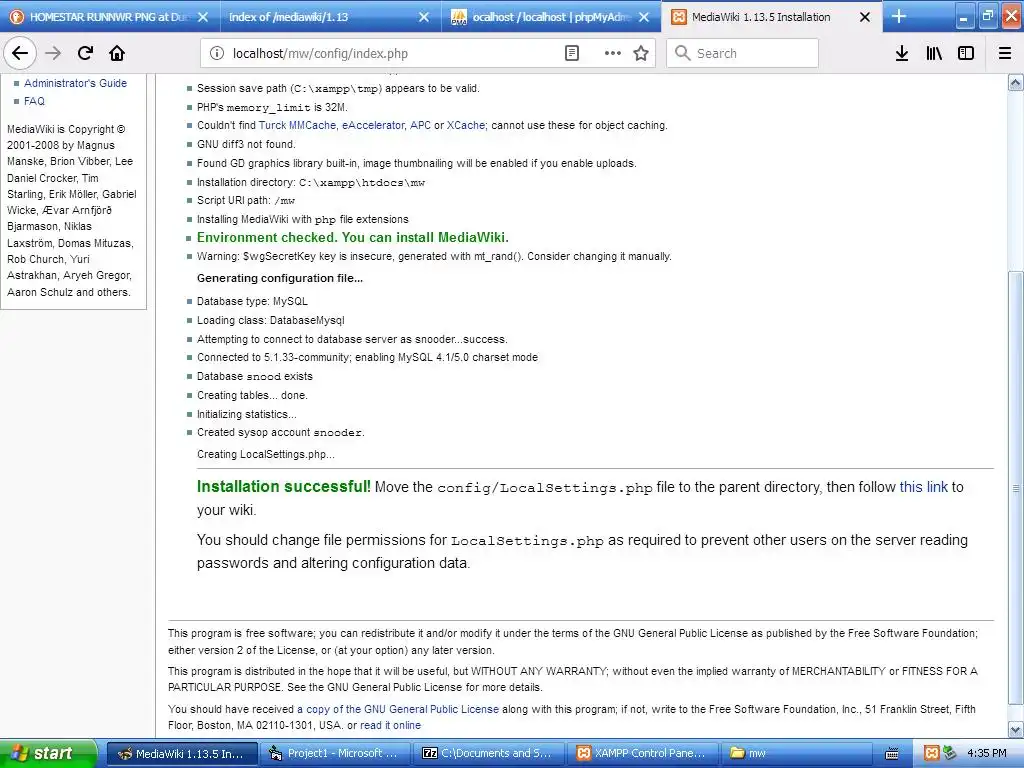Open 'a copy of the GNU General Public License'

pyautogui.click(x=398, y=709)
